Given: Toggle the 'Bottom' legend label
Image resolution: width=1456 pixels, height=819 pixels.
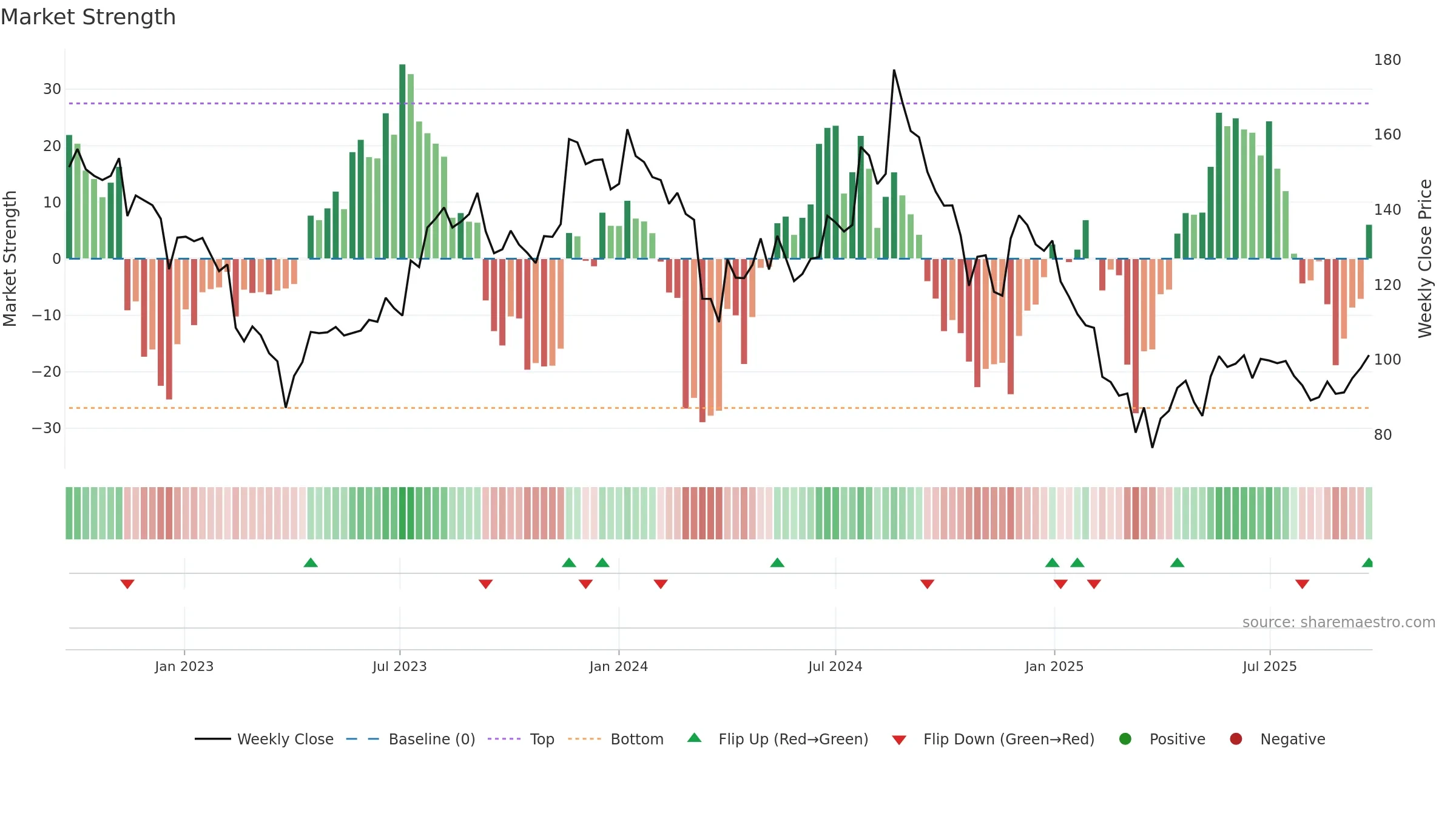Looking at the screenshot, I should click(x=637, y=739).
